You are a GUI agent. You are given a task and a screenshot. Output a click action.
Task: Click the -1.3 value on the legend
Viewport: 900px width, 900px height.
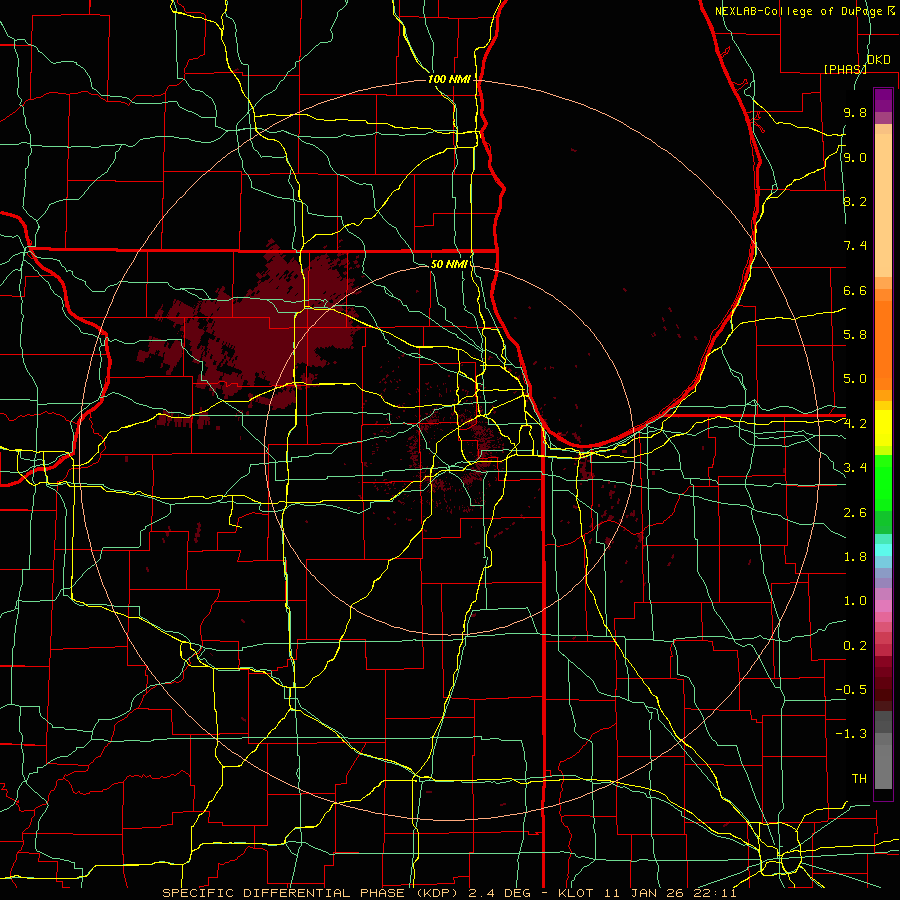pos(851,734)
